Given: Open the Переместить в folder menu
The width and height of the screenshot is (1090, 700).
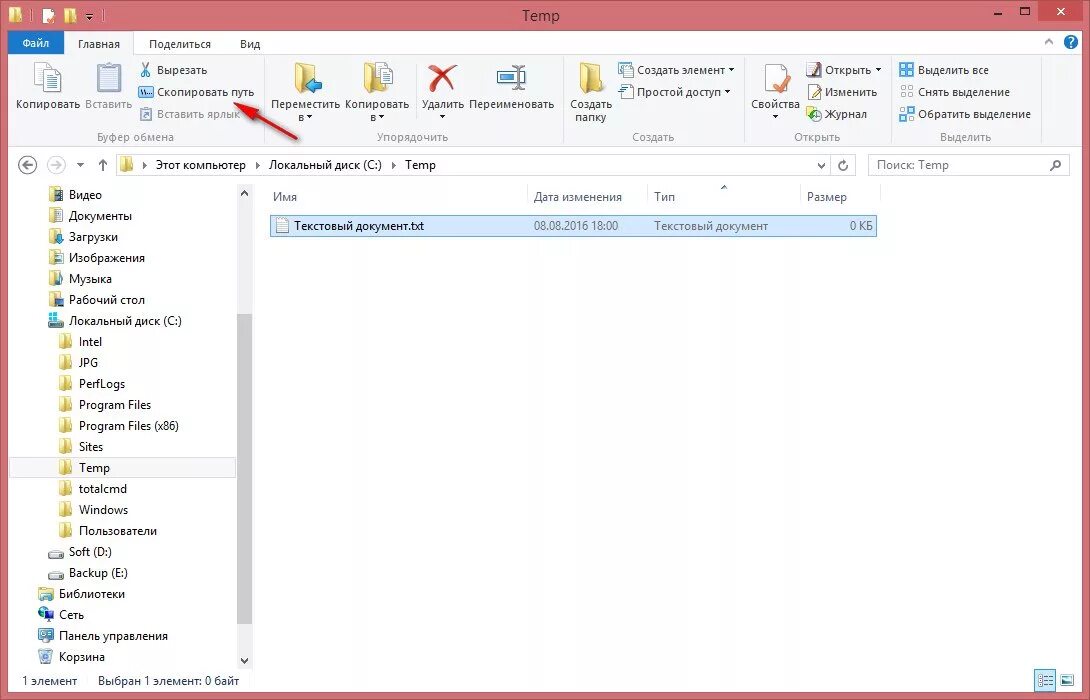Looking at the screenshot, I should tap(305, 92).
